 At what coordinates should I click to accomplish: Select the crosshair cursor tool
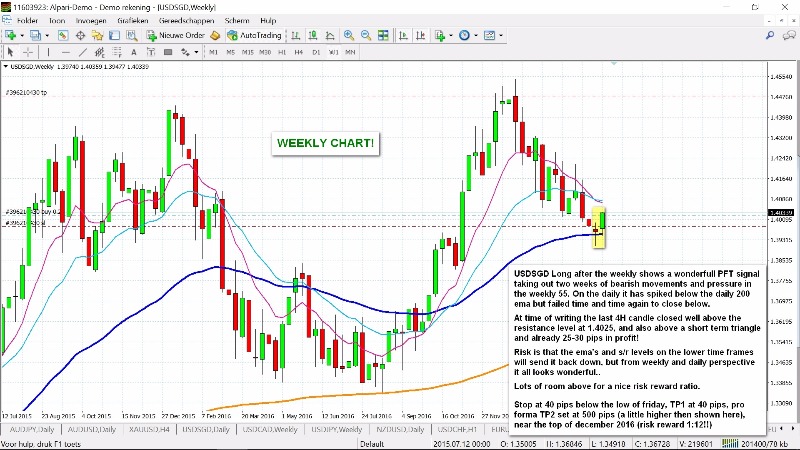click(x=30, y=51)
